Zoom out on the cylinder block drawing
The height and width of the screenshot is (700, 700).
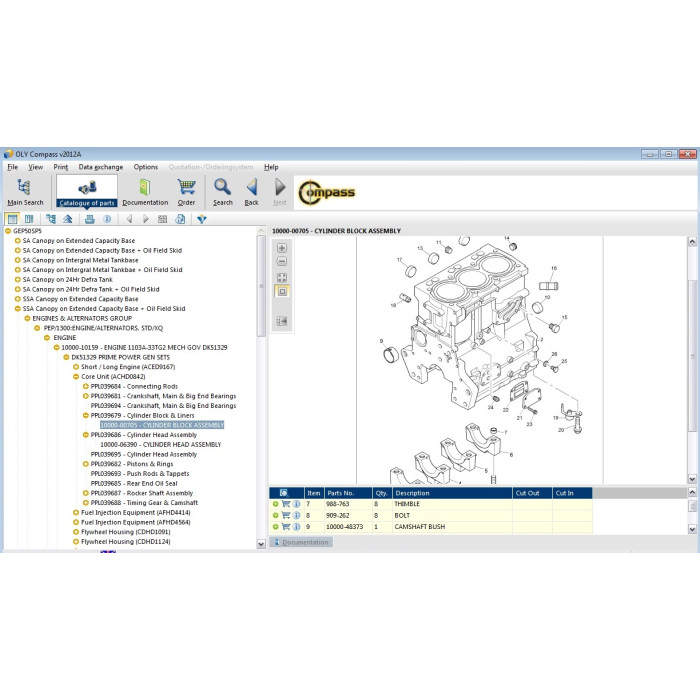(282, 261)
